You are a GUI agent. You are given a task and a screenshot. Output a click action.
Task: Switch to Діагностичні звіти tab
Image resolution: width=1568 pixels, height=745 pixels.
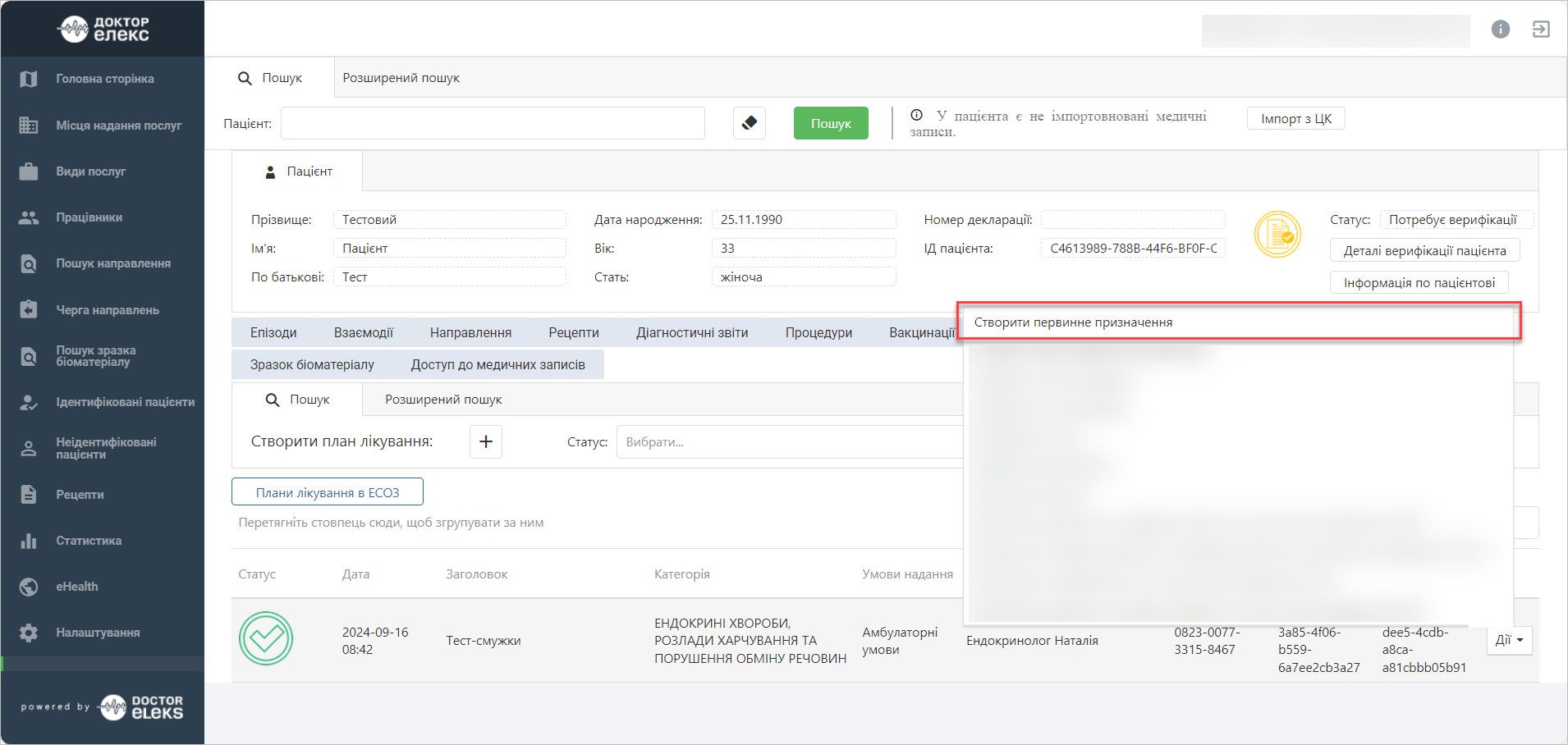point(692,332)
